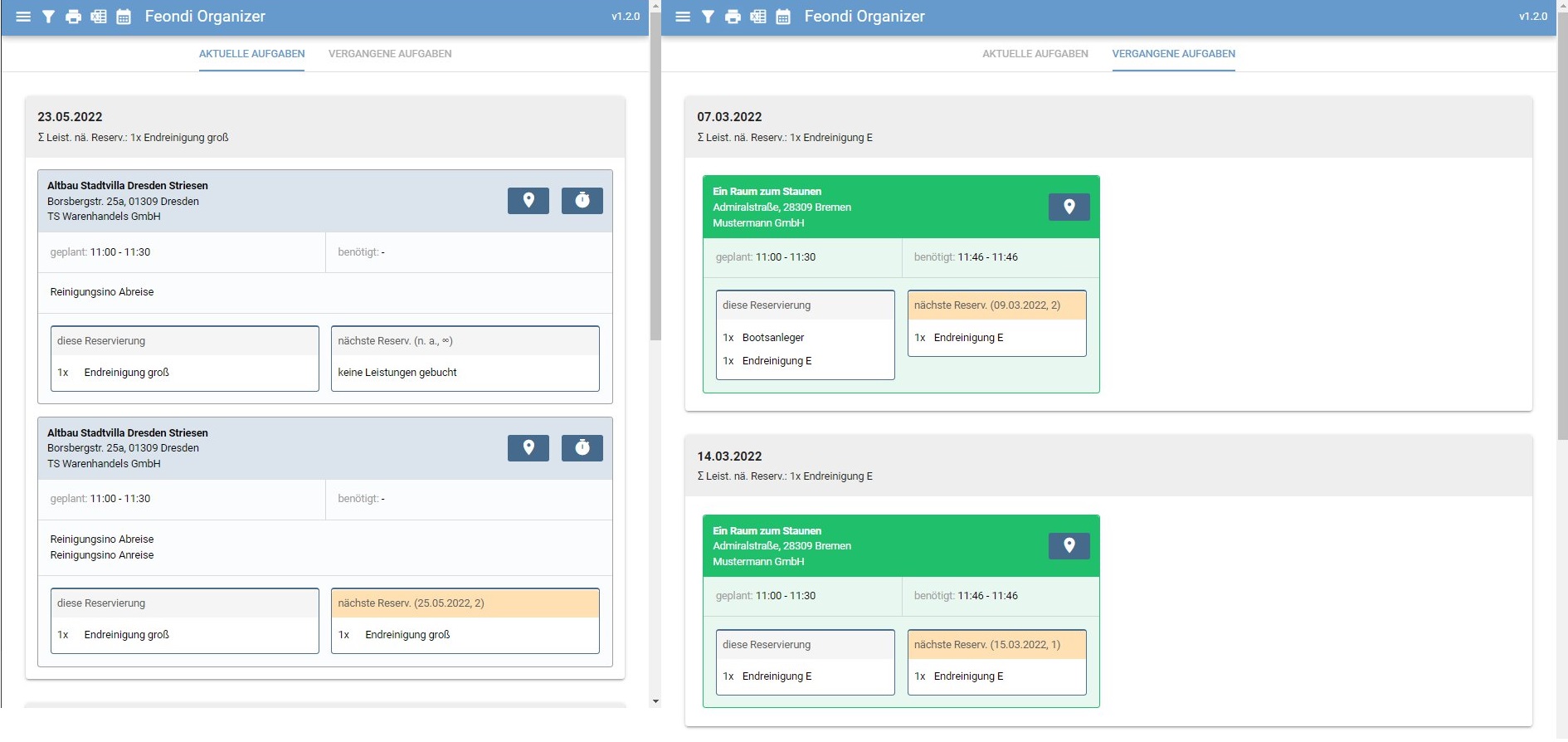Click 'nächste Reserv. (n. a., ∞)' header
Viewport: 1568px width, 742px height.
pyautogui.click(x=465, y=341)
